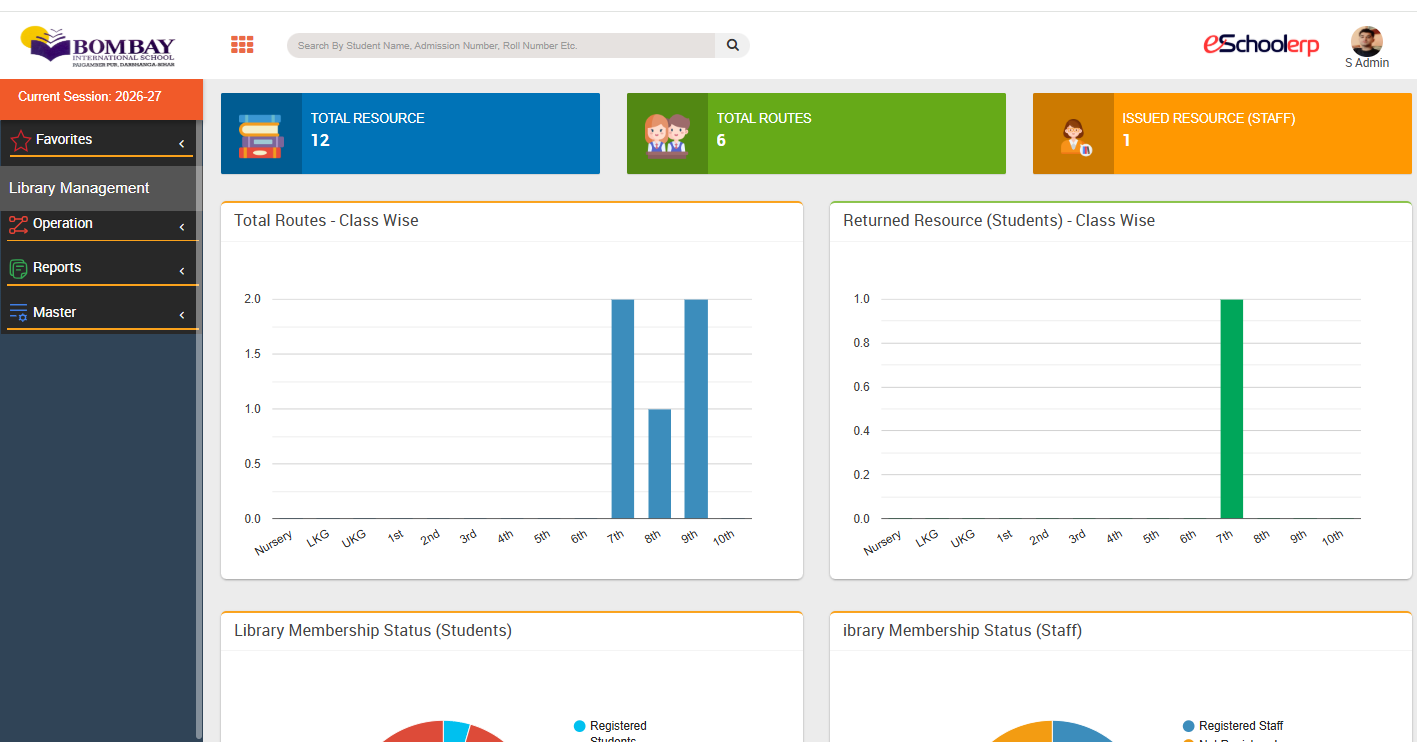Image resolution: width=1417 pixels, height=742 pixels.
Task: Click the Favorites star icon
Action: coord(20,140)
